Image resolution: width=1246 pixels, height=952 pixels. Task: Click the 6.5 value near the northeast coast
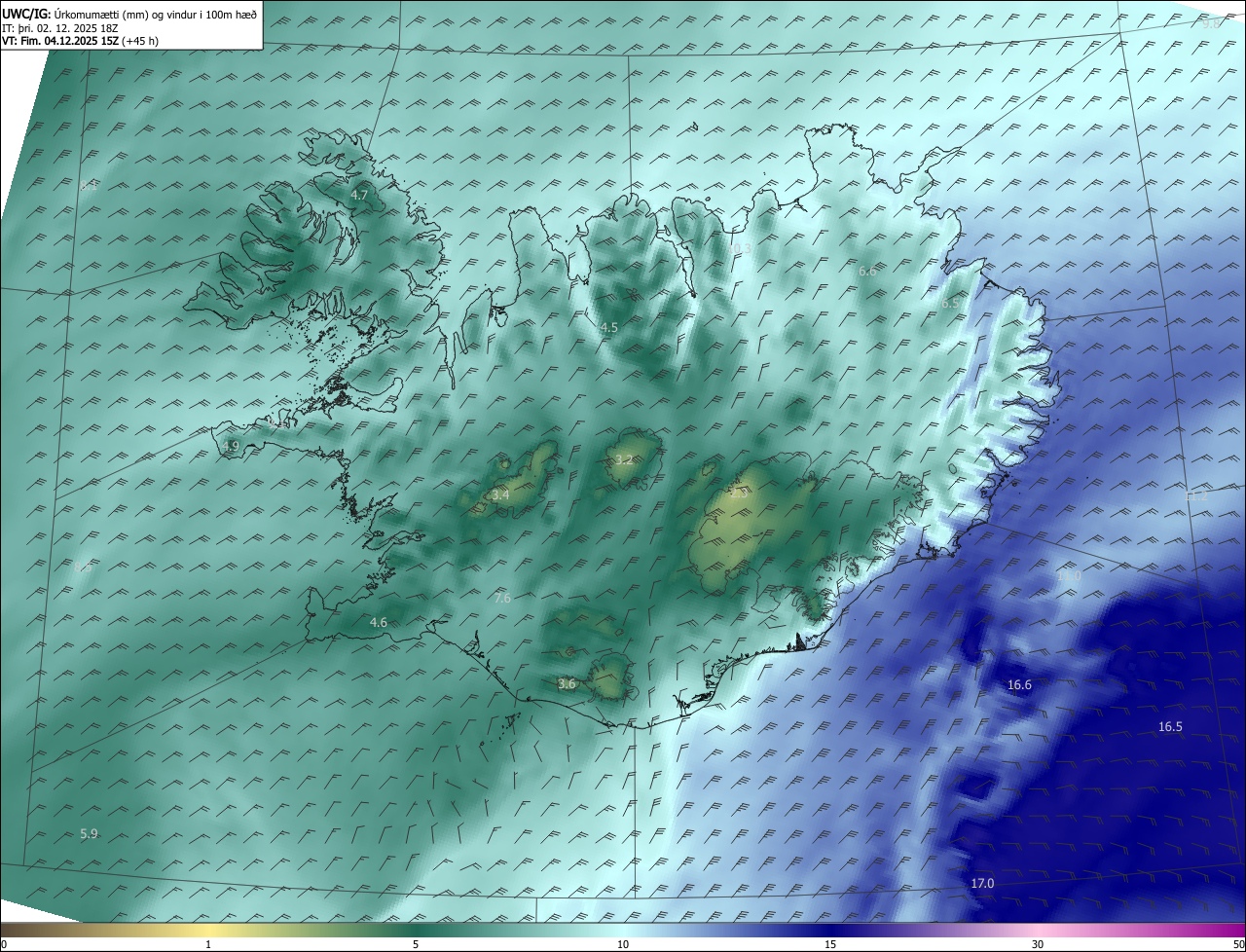click(950, 303)
